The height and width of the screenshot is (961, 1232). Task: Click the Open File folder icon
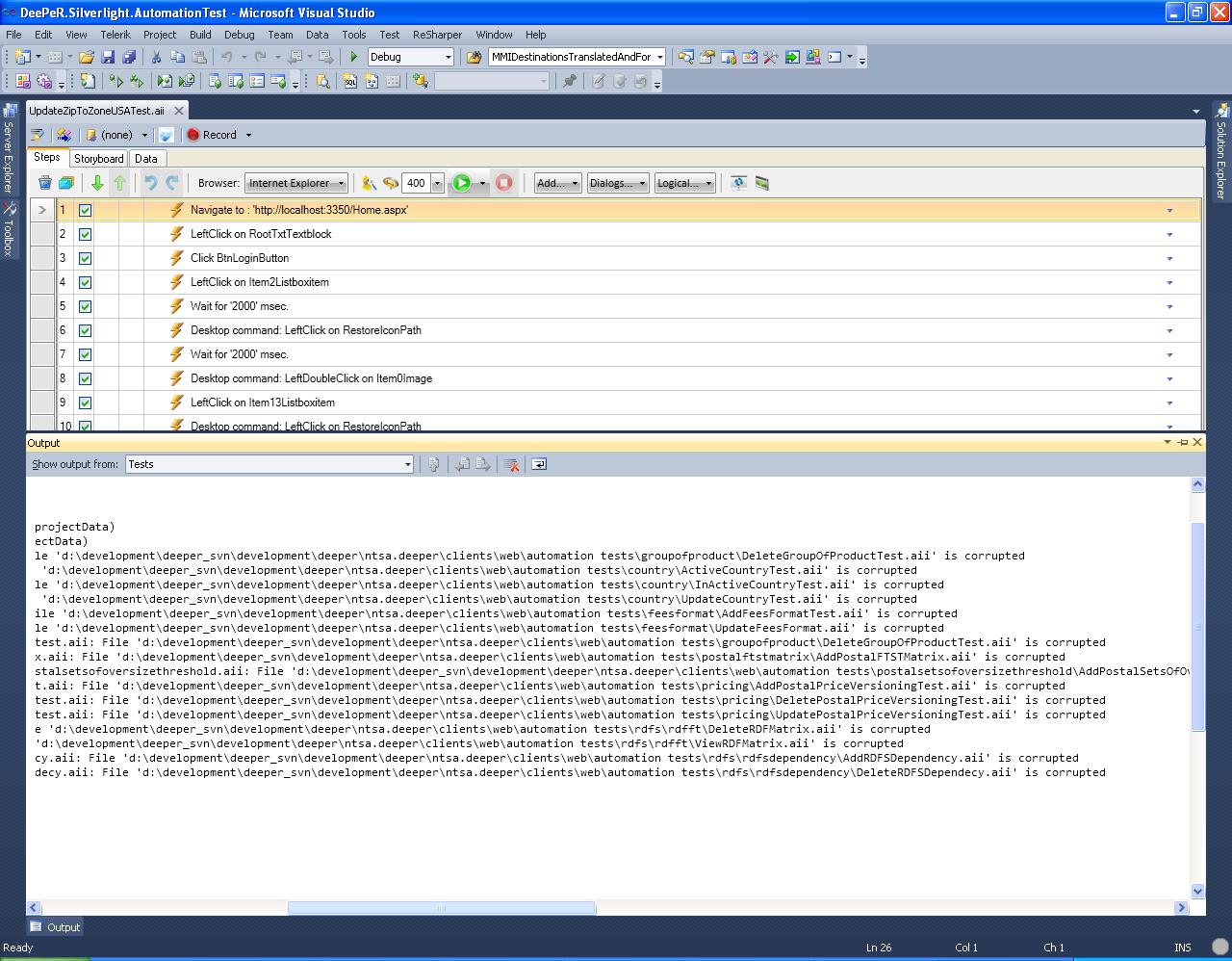[86, 57]
